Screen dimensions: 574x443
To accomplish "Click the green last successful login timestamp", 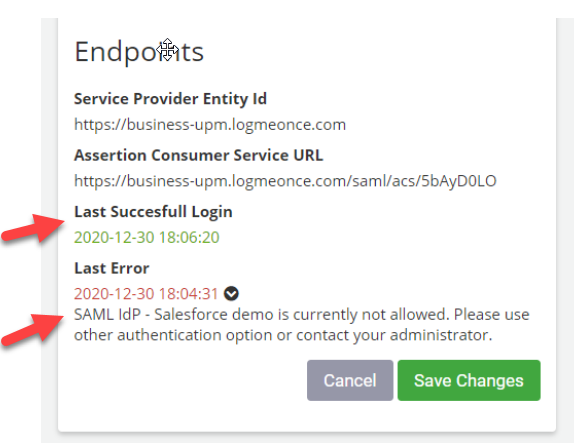I will pyautogui.click(x=147, y=237).
